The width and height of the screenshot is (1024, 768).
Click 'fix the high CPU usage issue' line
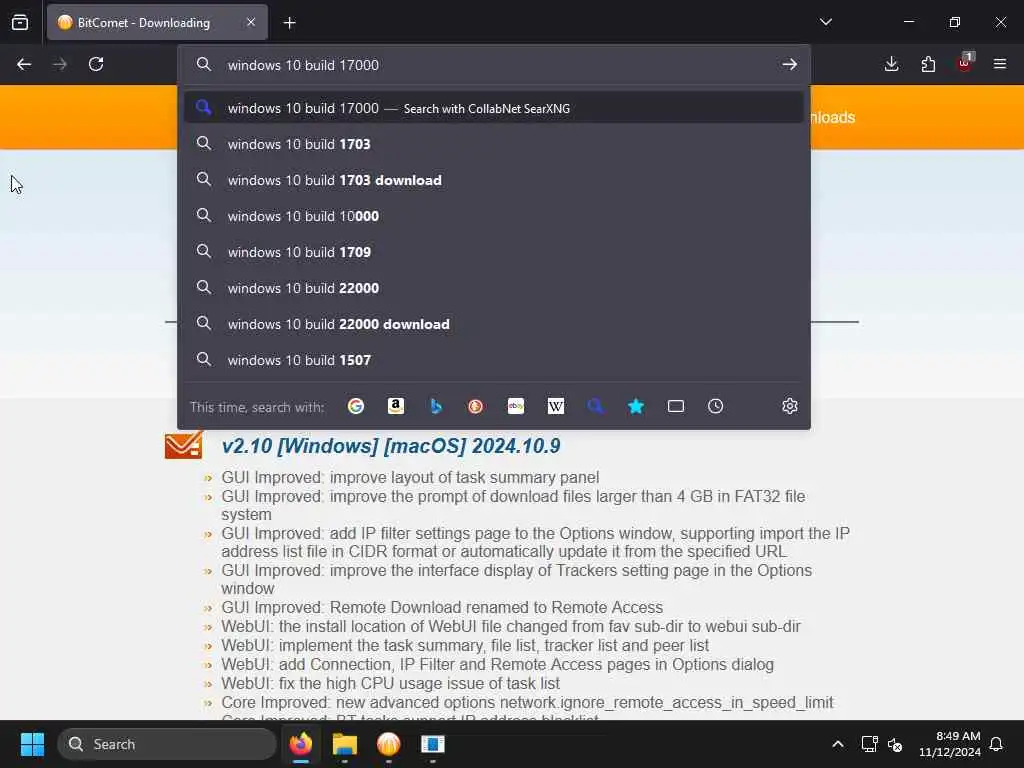click(x=391, y=683)
